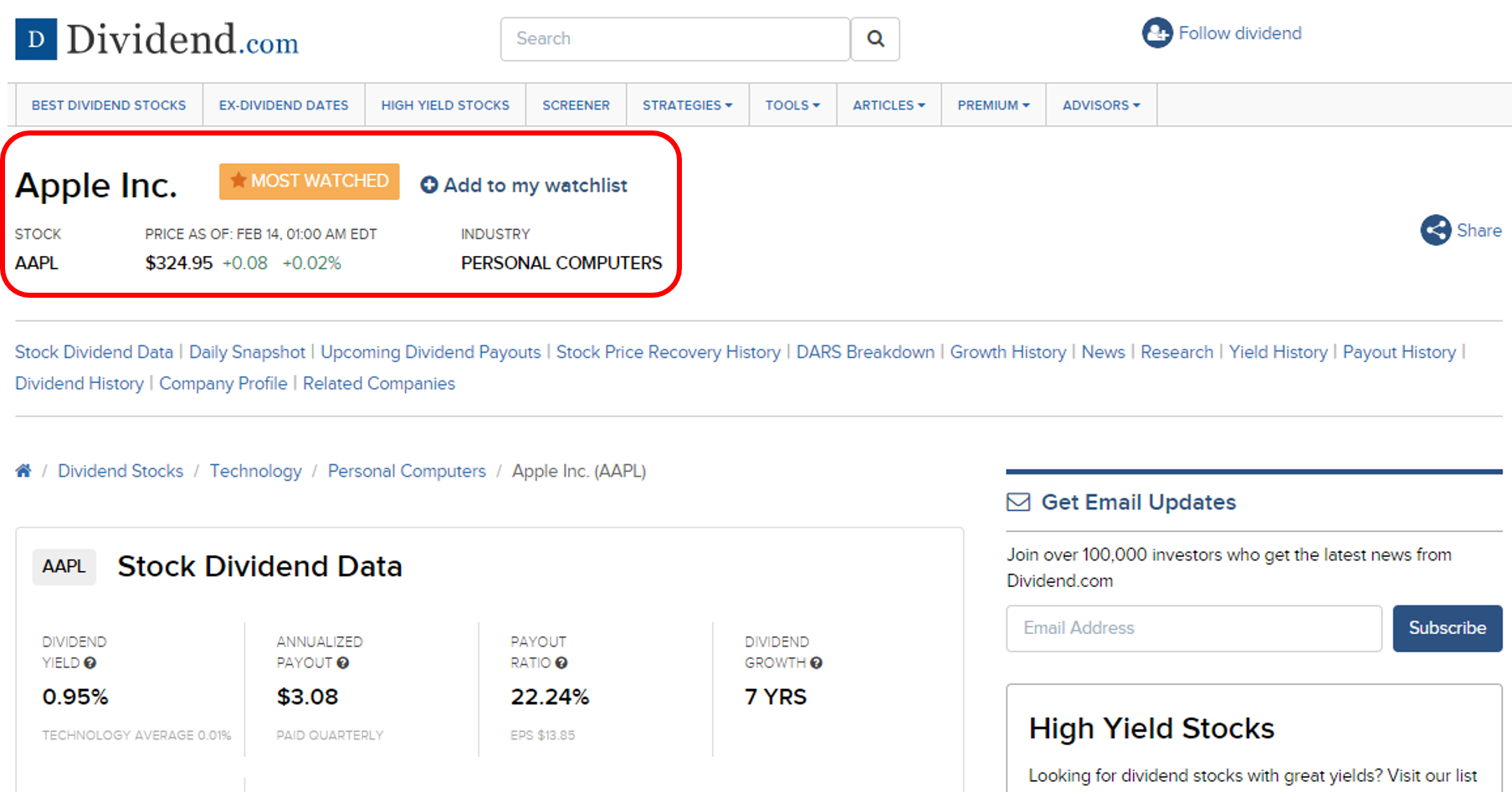Screen dimensions: 1512x792
Task: Open High Yield Stocks nav item
Action: coord(445,105)
